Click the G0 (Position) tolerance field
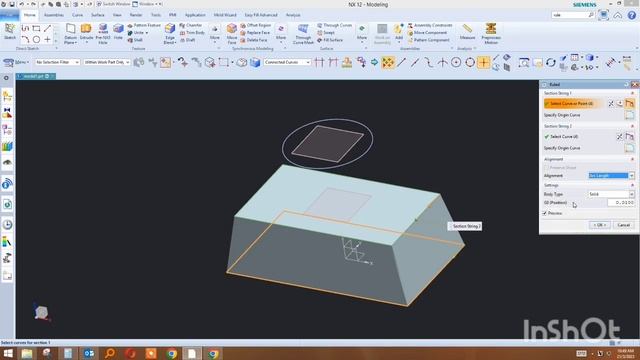640x360 pixels. point(620,202)
